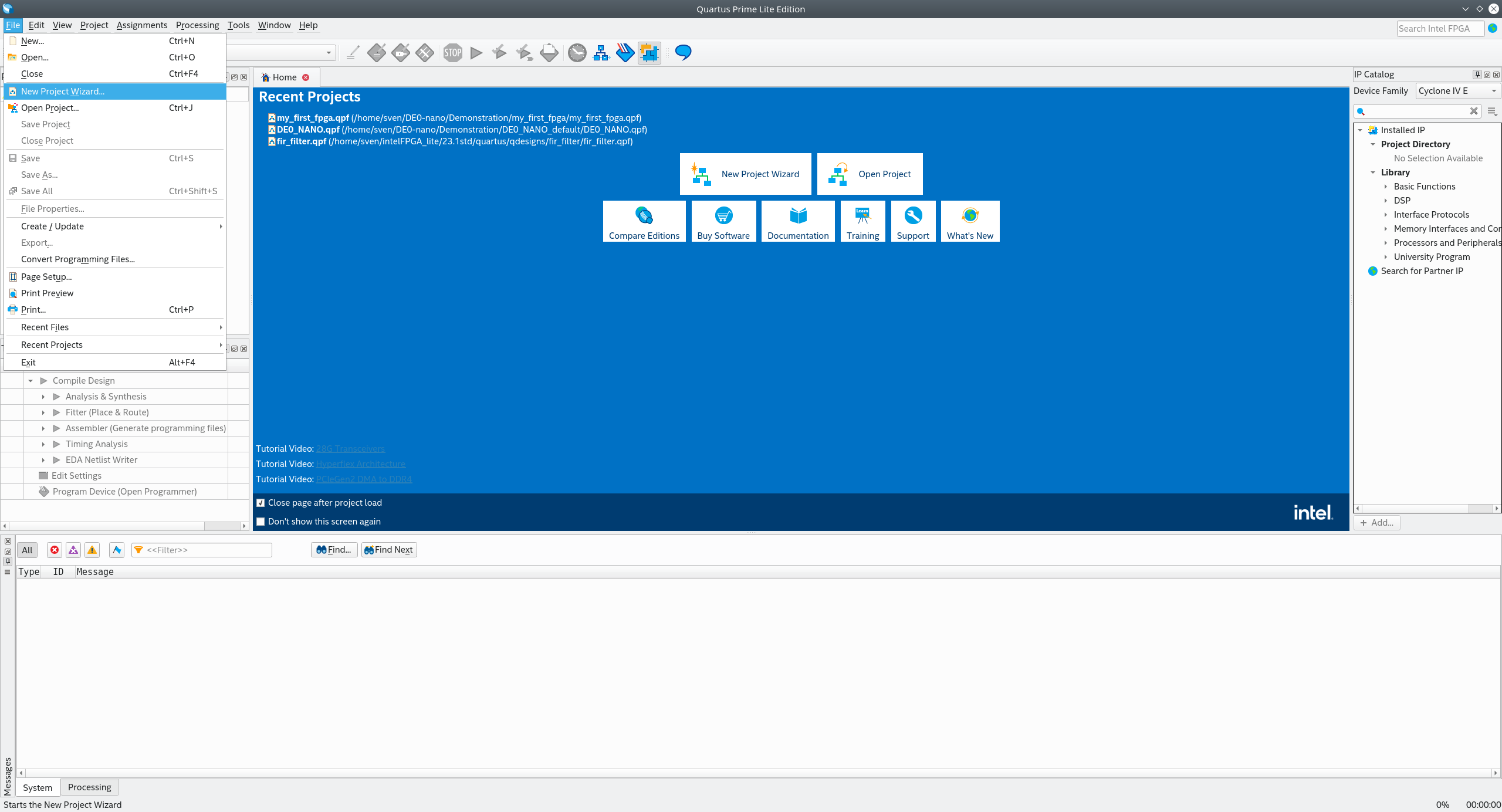Click the Start Analysis & Elaboration icon
Screen dimensions: 1502x812
click(x=499, y=53)
